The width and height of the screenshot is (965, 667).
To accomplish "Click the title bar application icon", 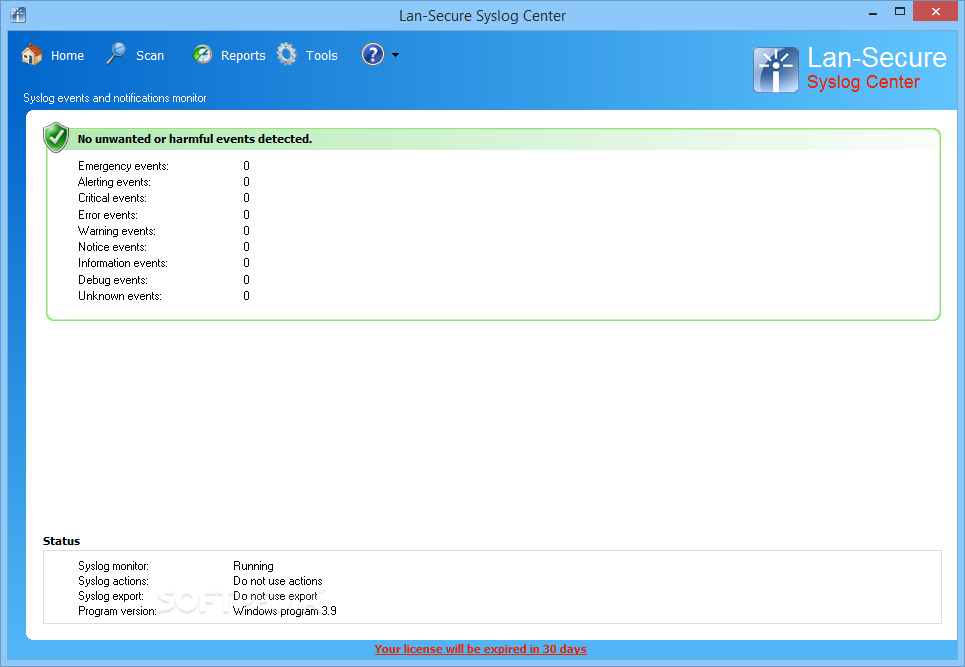I will [x=18, y=15].
